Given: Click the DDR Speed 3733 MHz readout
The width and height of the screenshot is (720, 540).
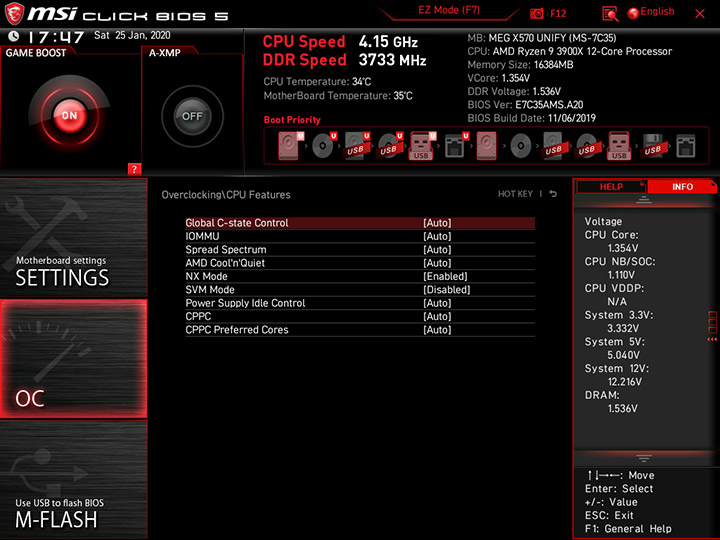Looking at the screenshot, I should point(344,60).
